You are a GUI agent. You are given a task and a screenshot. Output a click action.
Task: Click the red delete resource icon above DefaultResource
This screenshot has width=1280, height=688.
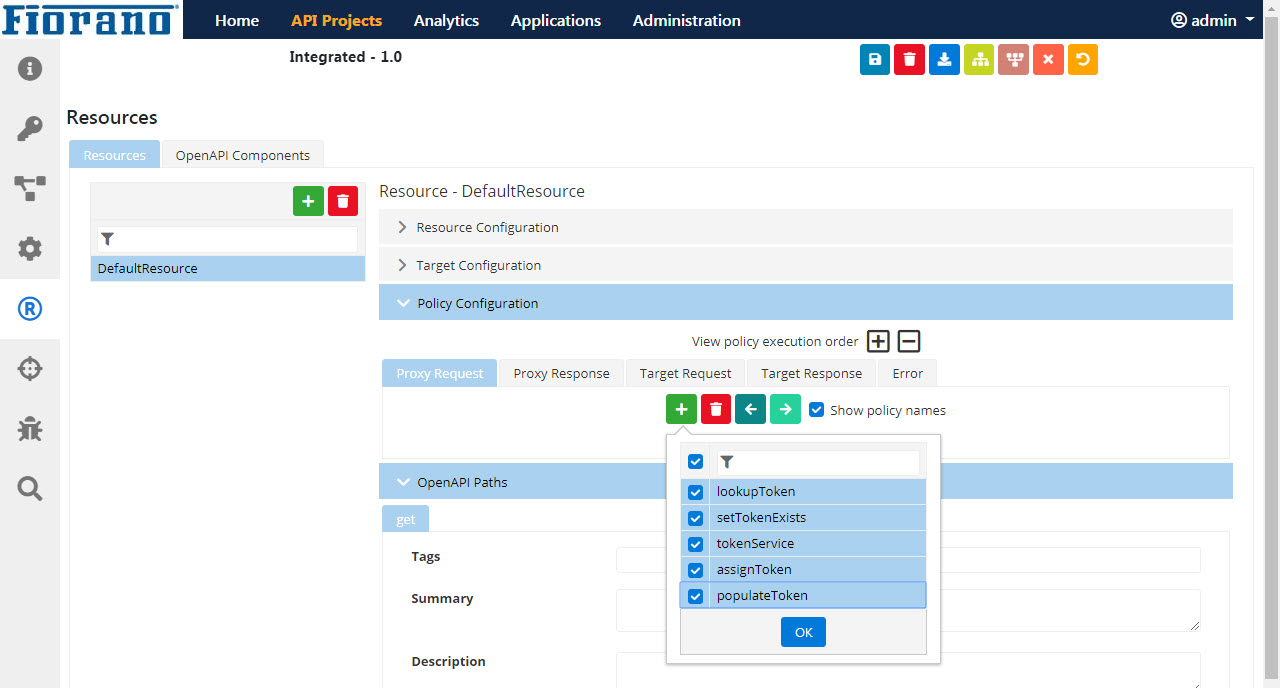click(x=343, y=201)
